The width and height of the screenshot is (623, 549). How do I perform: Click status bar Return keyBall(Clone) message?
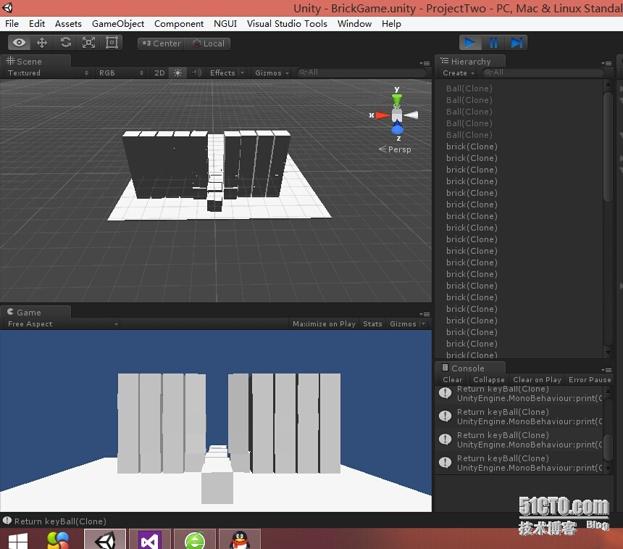tap(60, 521)
